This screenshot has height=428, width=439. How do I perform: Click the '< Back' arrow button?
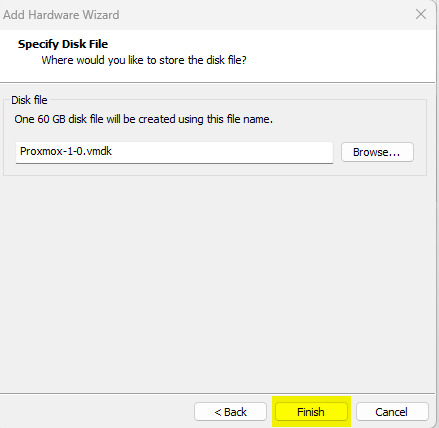pyautogui.click(x=230, y=412)
